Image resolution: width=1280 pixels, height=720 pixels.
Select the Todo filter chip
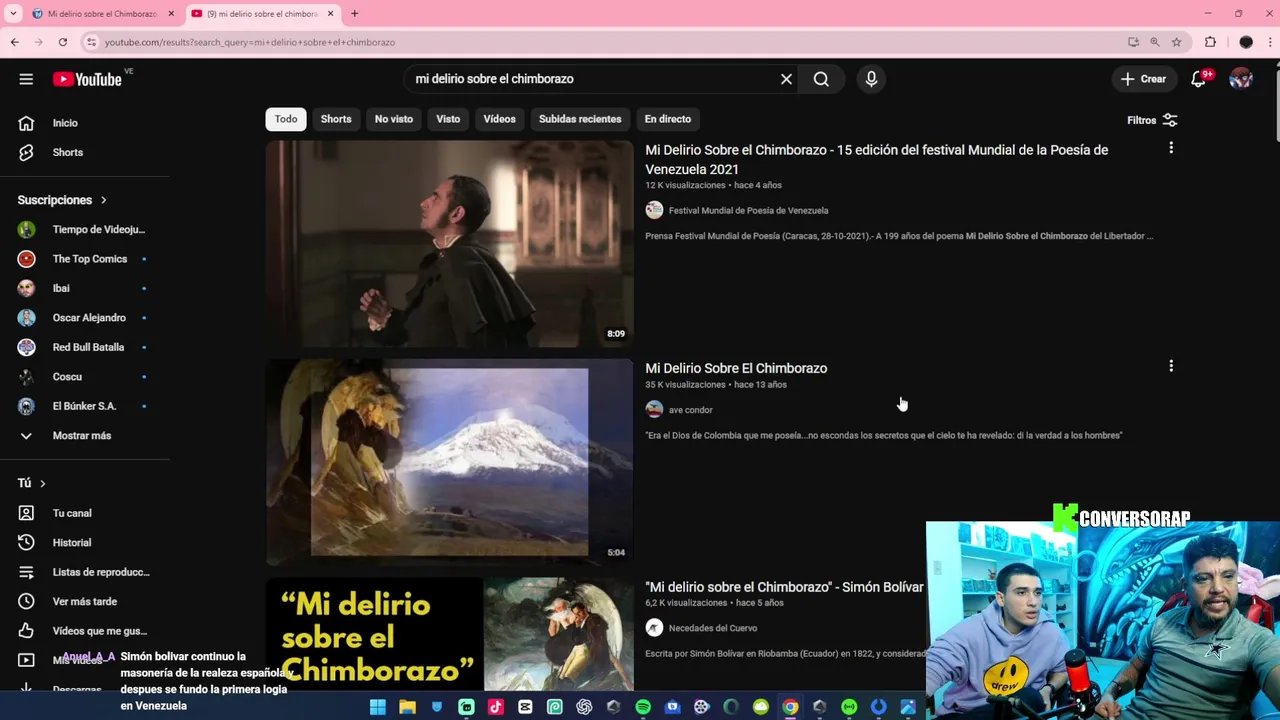point(286,119)
